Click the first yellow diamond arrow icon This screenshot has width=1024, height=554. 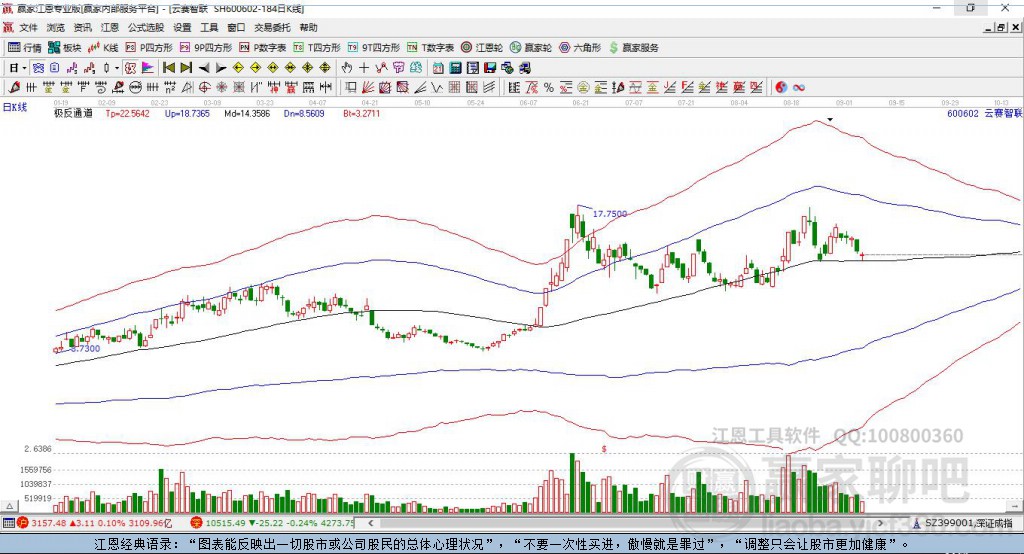pyautogui.click(x=238, y=67)
